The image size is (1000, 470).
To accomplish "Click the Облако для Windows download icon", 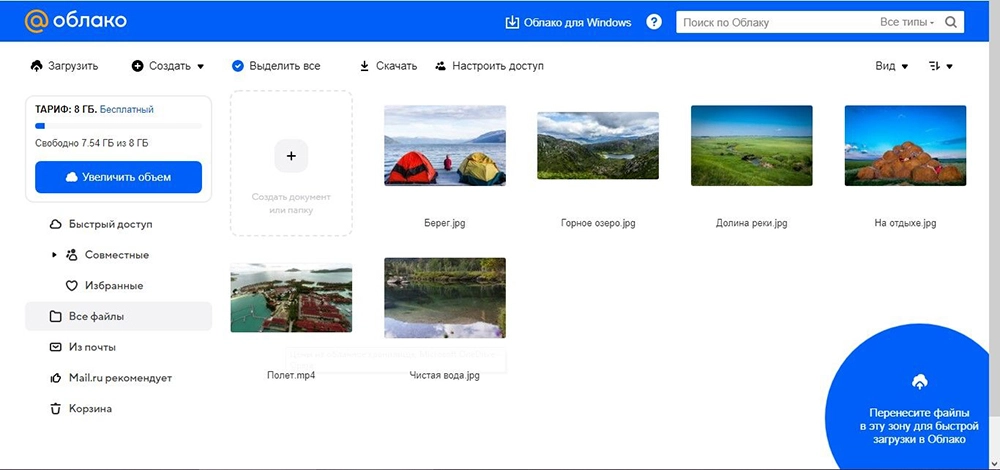I will 512,22.
